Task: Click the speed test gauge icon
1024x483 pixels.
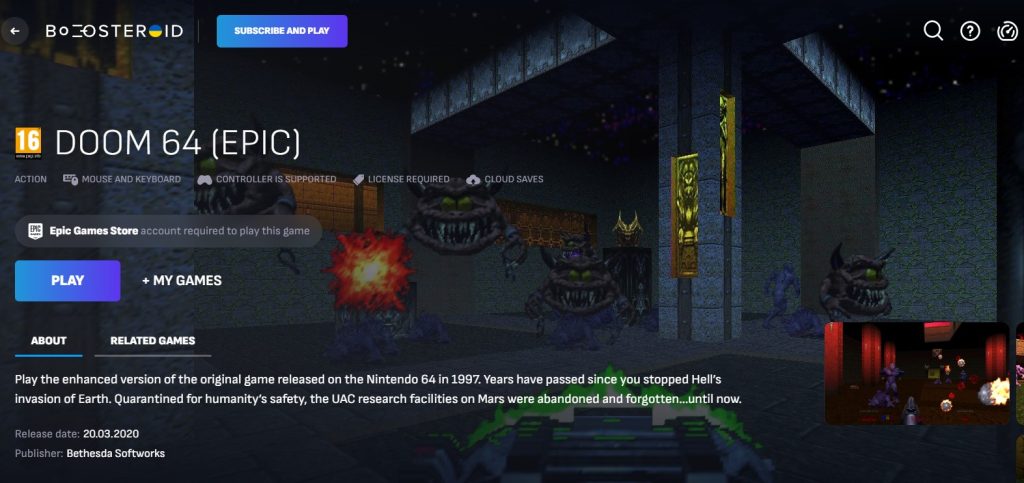Action: 1008,31
